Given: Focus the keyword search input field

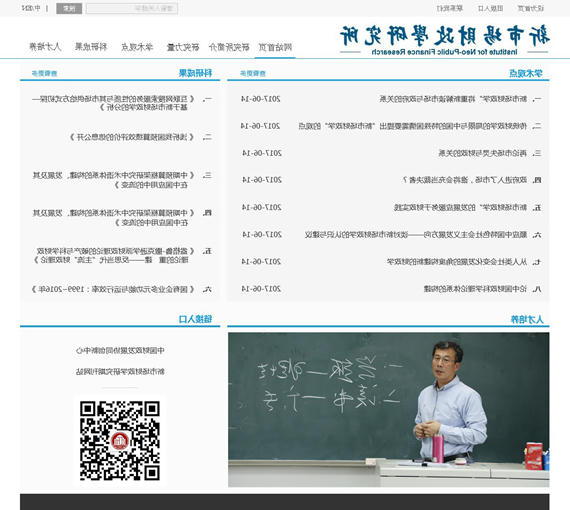Looking at the screenshot, I should [132, 8].
